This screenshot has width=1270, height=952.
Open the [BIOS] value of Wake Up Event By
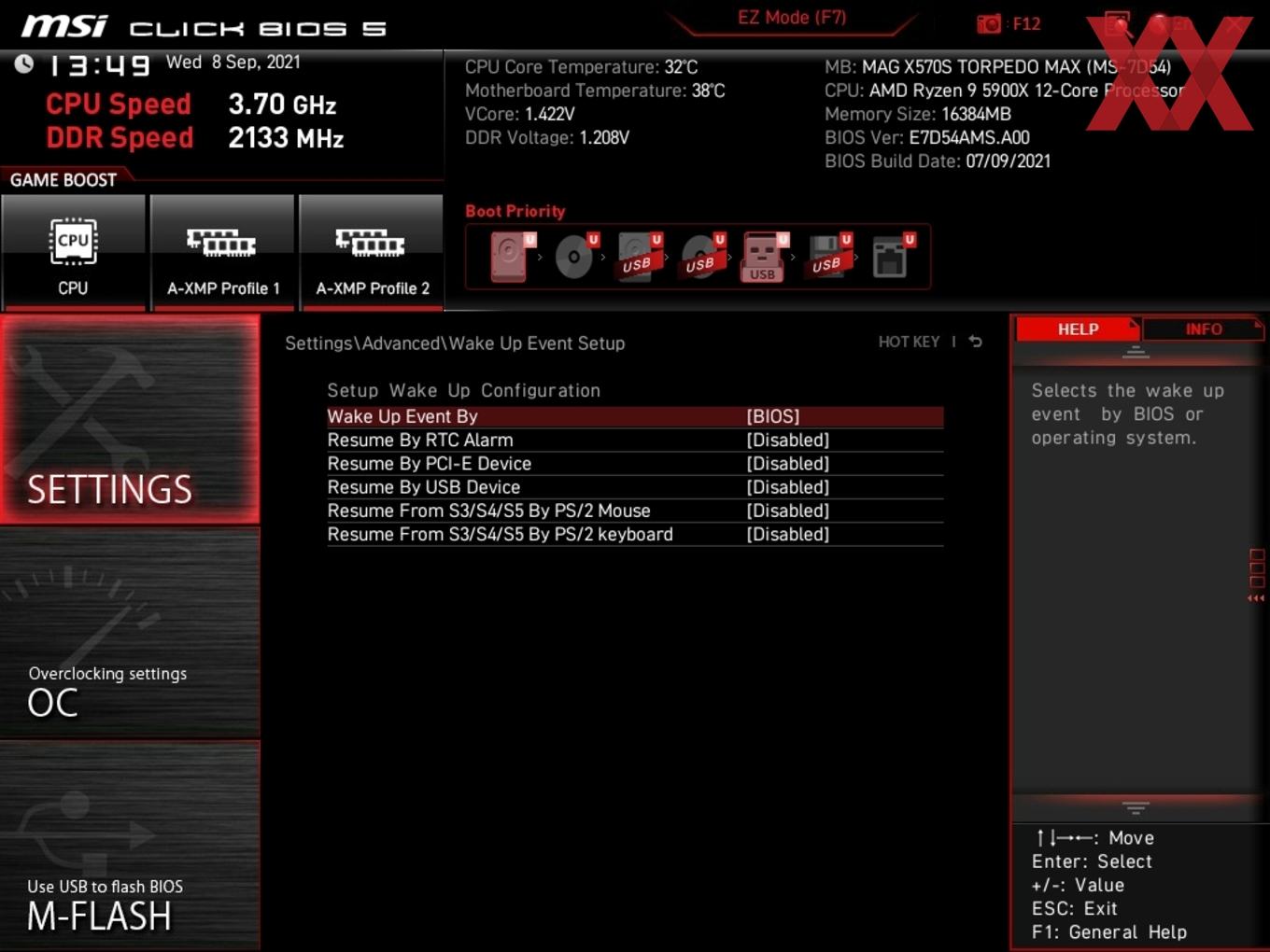773,416
